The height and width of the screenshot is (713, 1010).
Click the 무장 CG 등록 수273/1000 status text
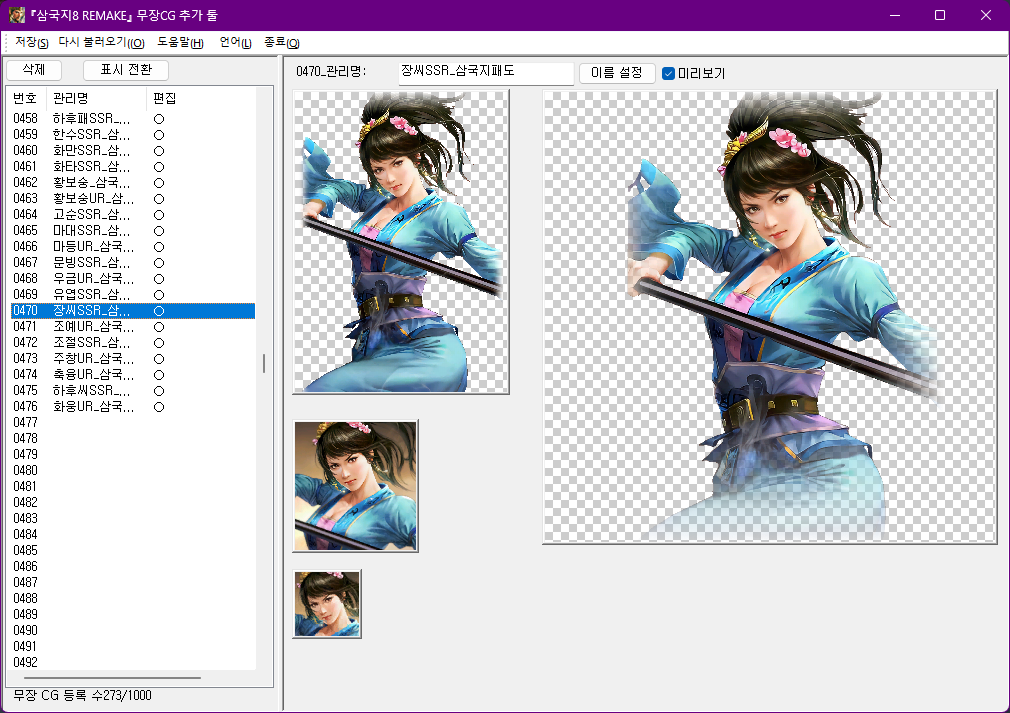82,696
